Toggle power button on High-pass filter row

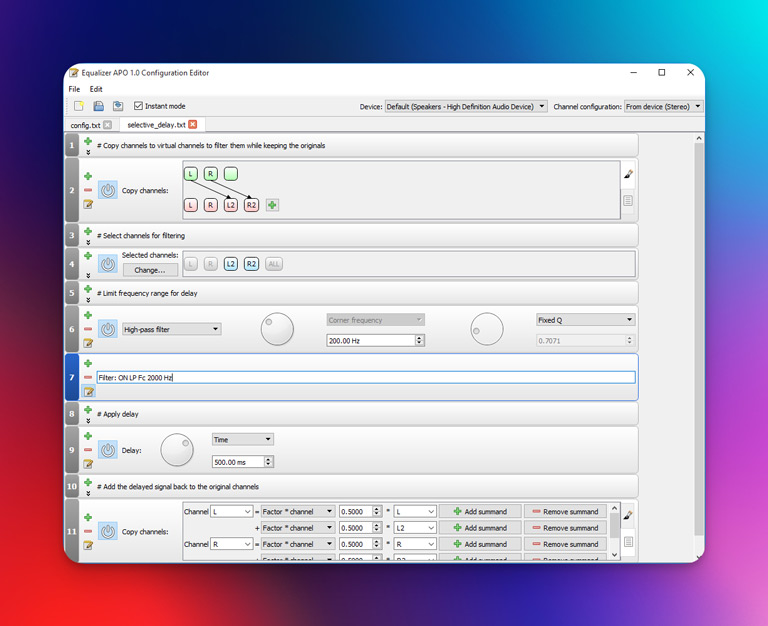pyautogui.click(x=108, y=329)
